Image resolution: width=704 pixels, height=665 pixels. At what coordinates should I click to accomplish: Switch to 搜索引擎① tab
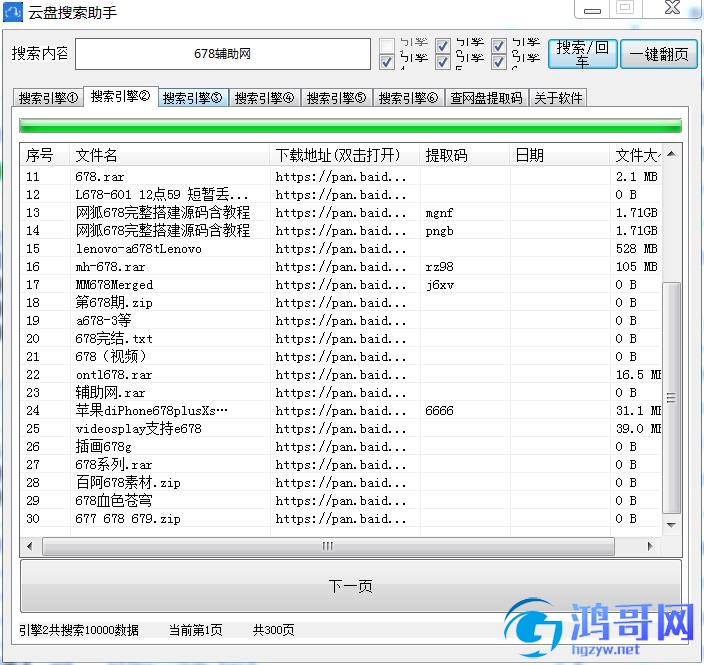tap(48, 98)
